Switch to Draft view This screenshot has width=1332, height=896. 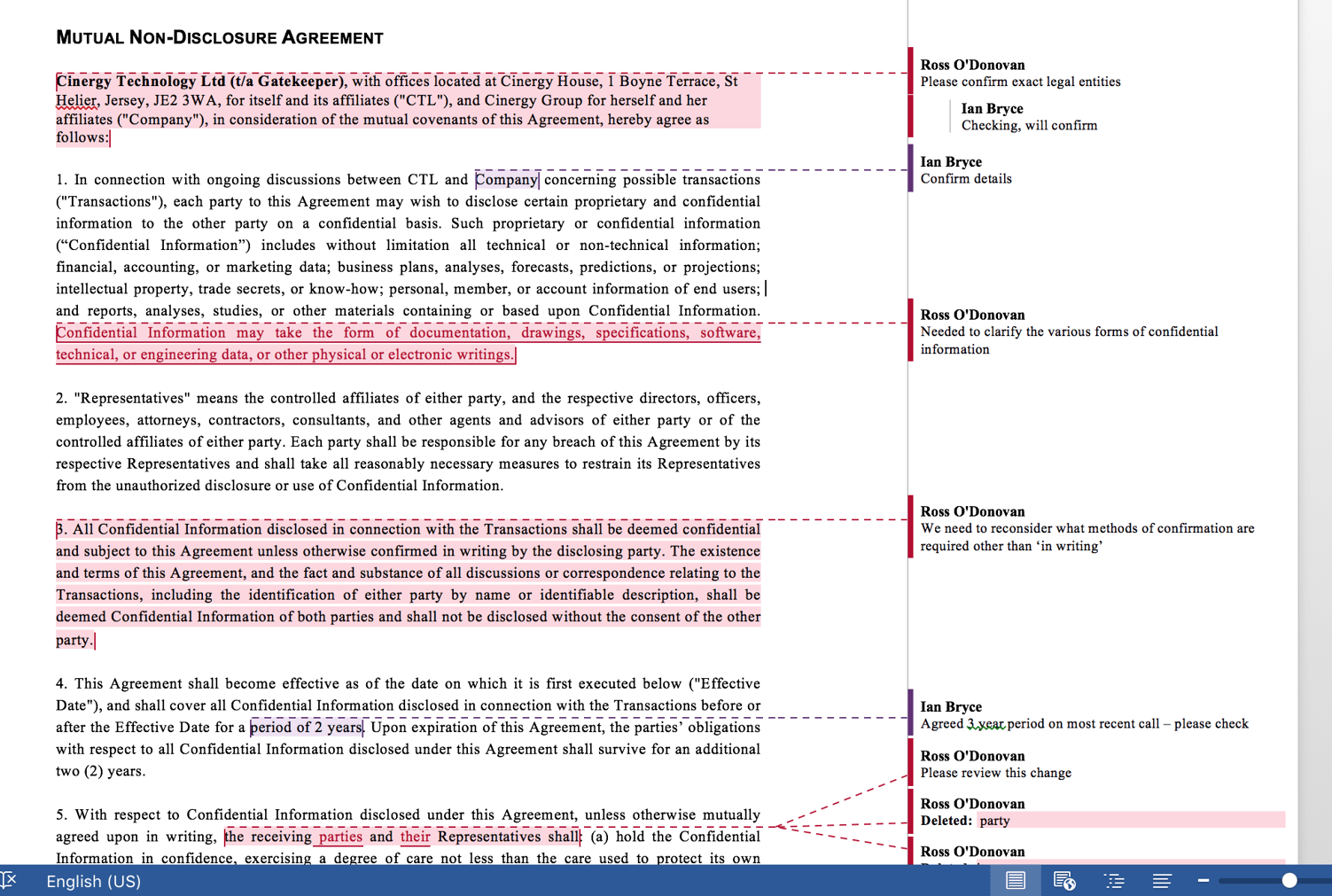pyautogui.click(x=1162, y=880)
